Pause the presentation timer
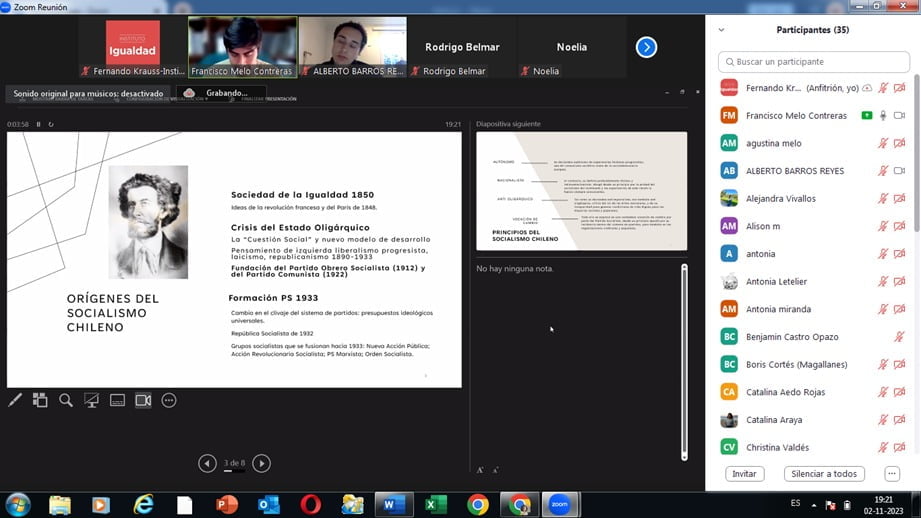Screen dimensions: 921x518 pyautogui.click(x=39, y=124)
